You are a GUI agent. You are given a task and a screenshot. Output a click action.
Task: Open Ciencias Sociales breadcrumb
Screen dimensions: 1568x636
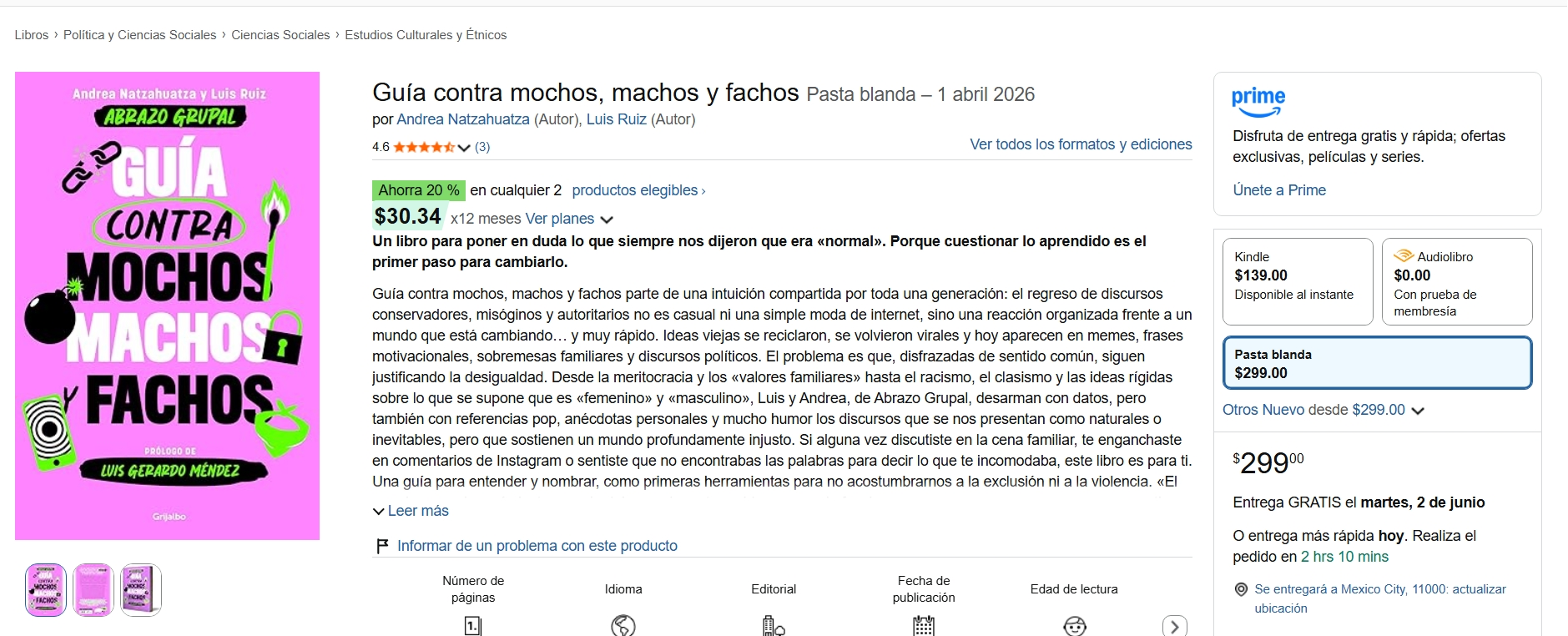click(x=280, y=35)
